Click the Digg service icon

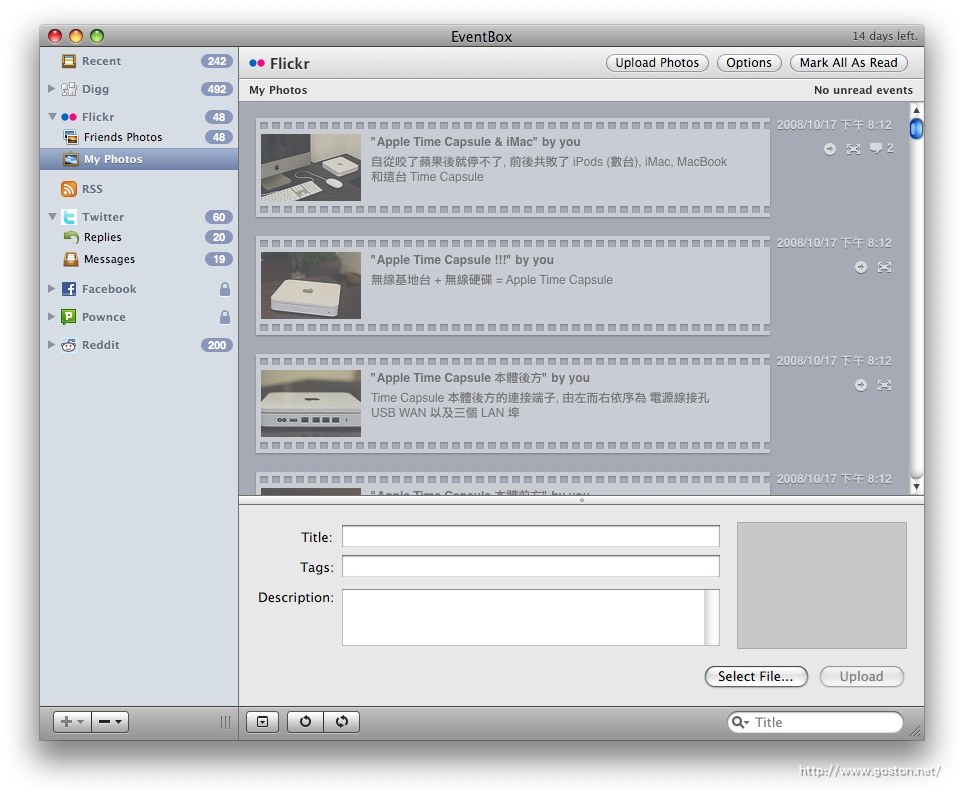pos(69,89)
